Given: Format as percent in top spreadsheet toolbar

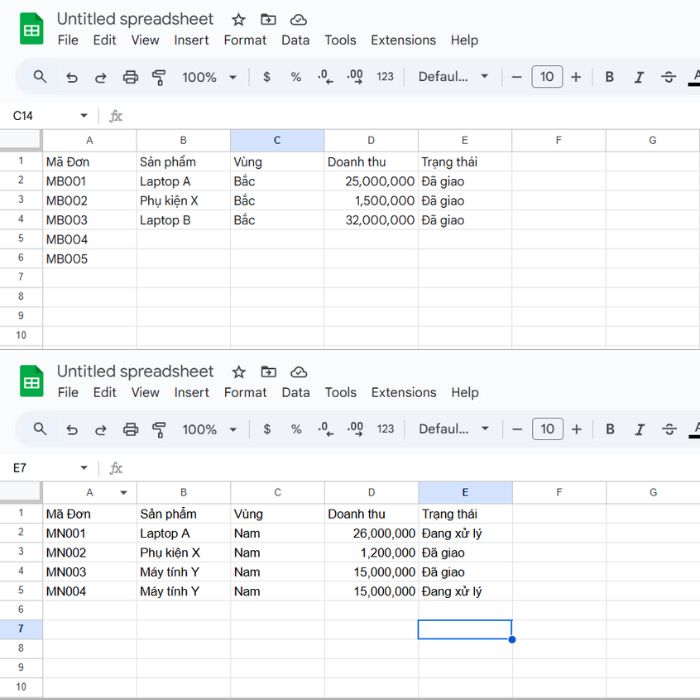Looking at the screenshot, I should pos(296,77).
